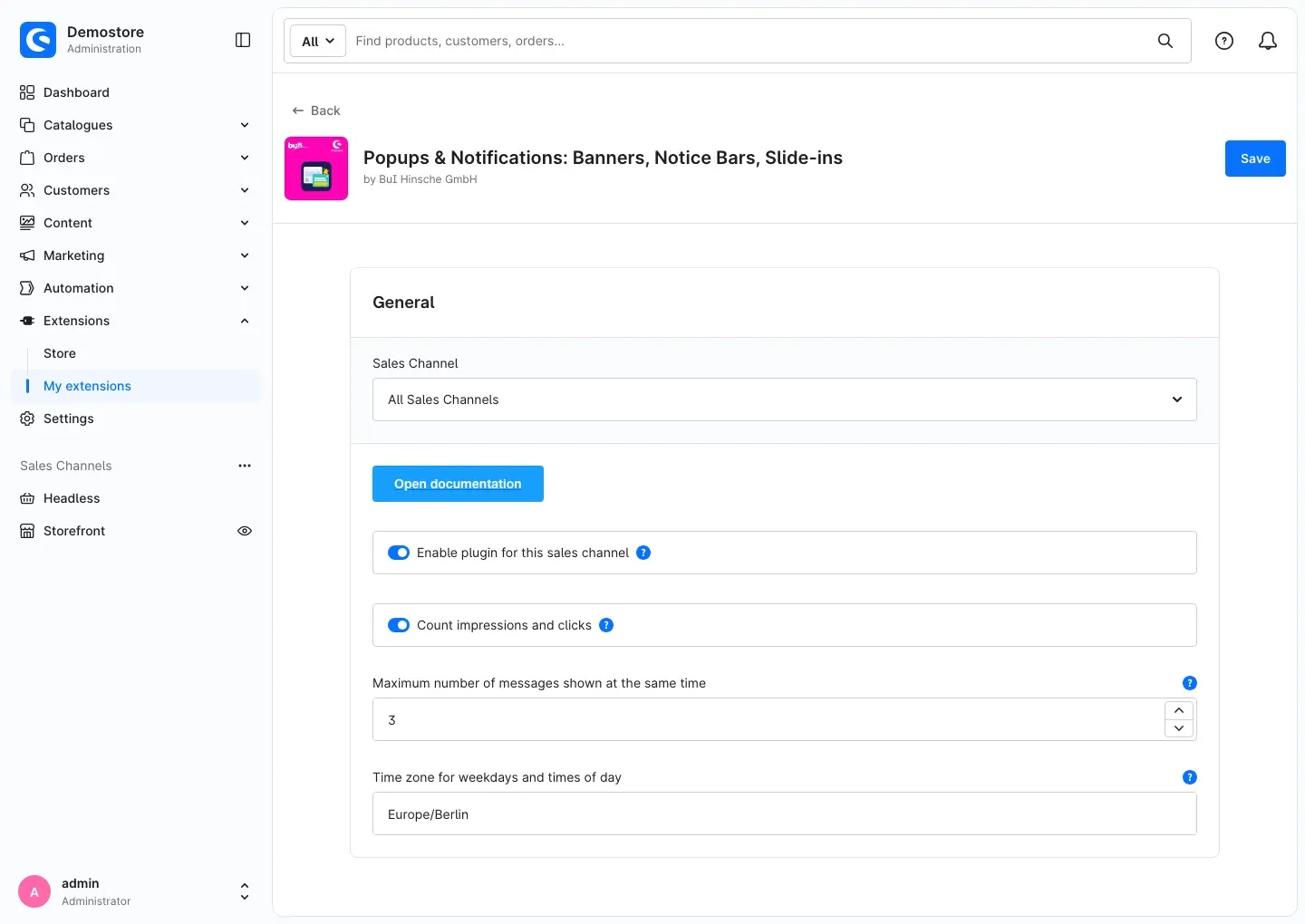The height and width of the screenshot is (924, 1305).
Task: Collapse the sidebar with the panel icon
Action: [243, 40]
